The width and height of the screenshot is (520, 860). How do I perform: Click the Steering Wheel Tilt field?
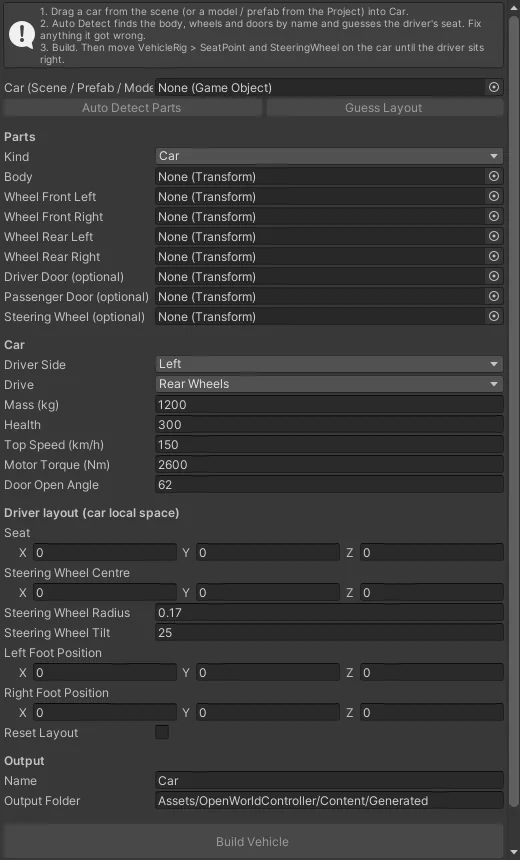tap(329, 632)
